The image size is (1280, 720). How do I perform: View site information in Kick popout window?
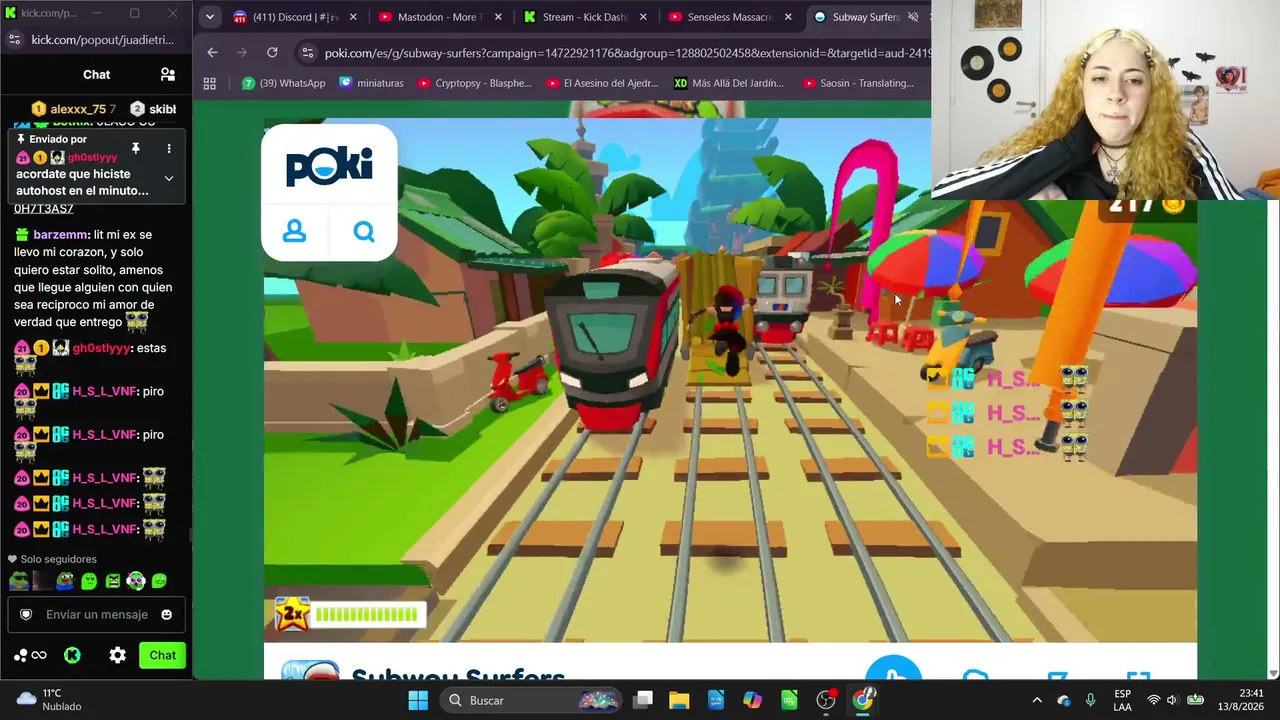(x=14, y=39)
